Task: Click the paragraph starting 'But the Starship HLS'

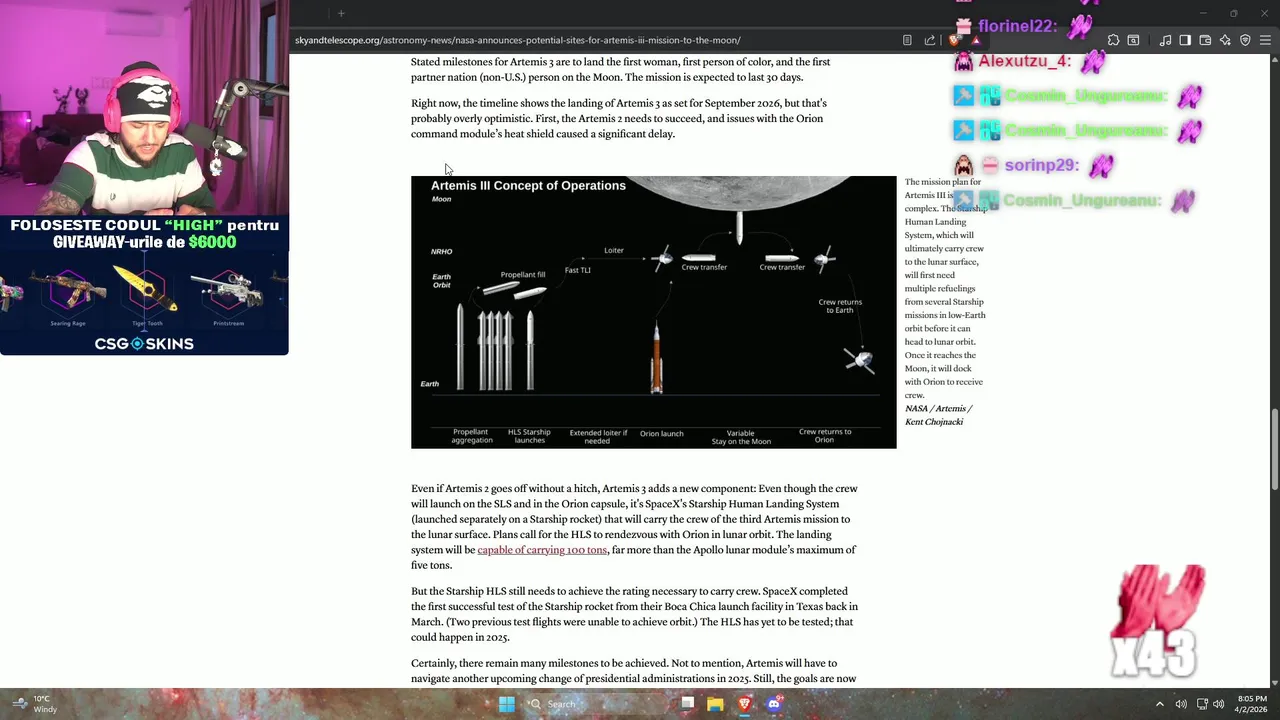Action: tap(634, 614)
